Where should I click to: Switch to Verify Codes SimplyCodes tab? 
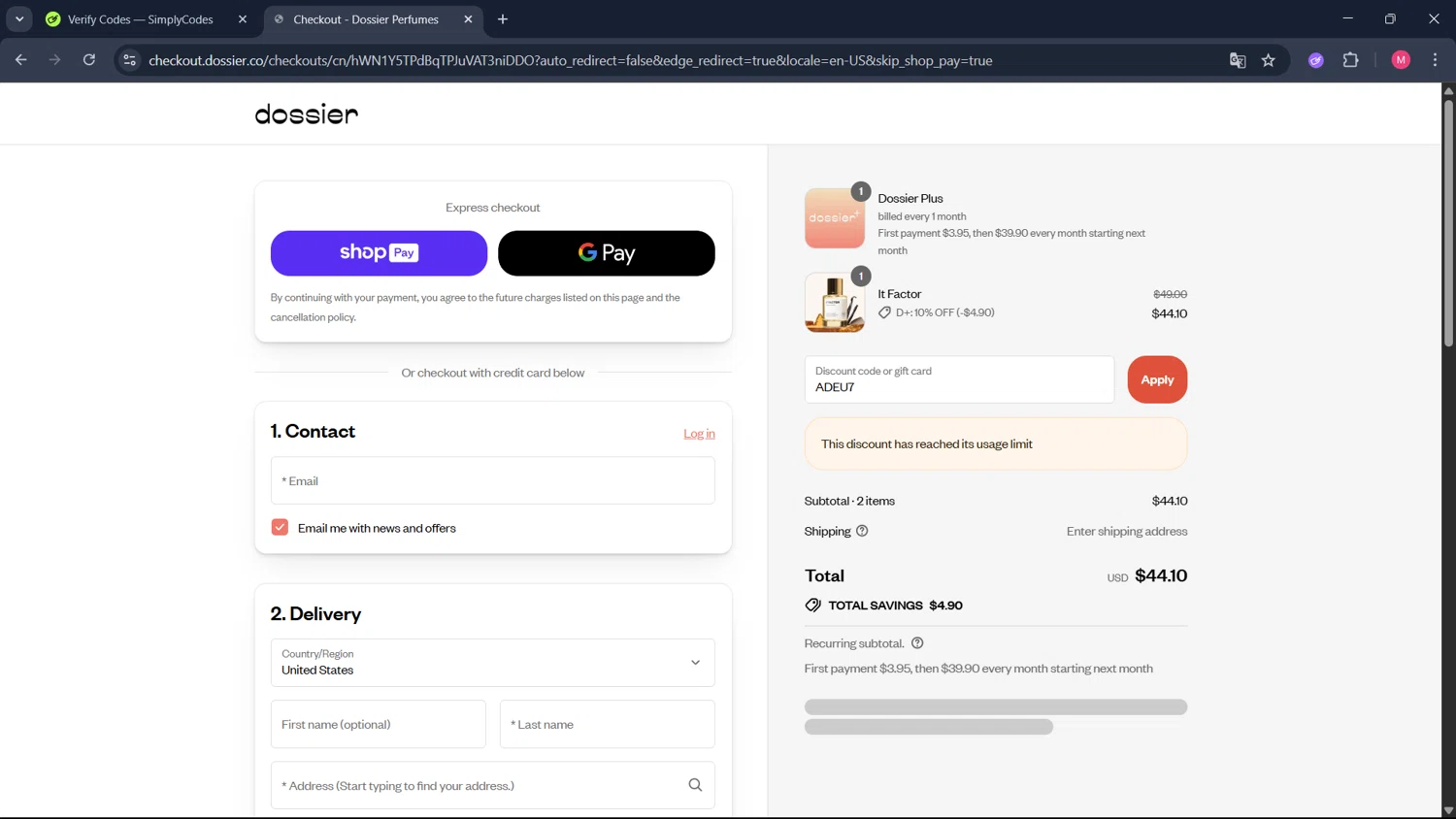[140, 19]
